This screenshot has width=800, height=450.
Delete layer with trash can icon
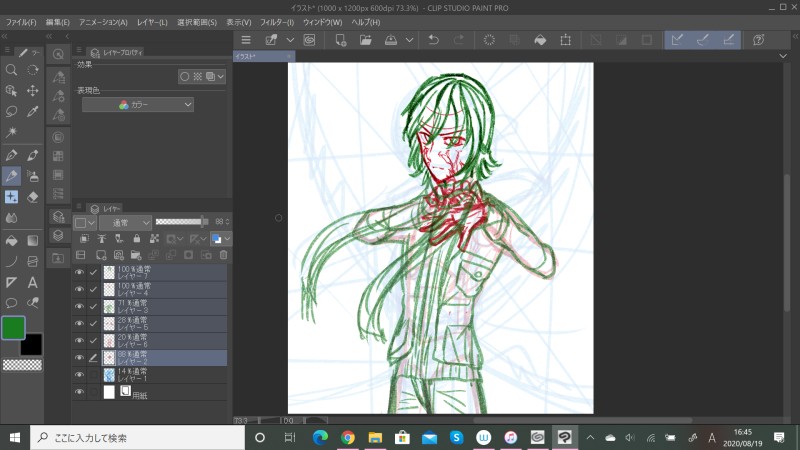coord(224,255)
